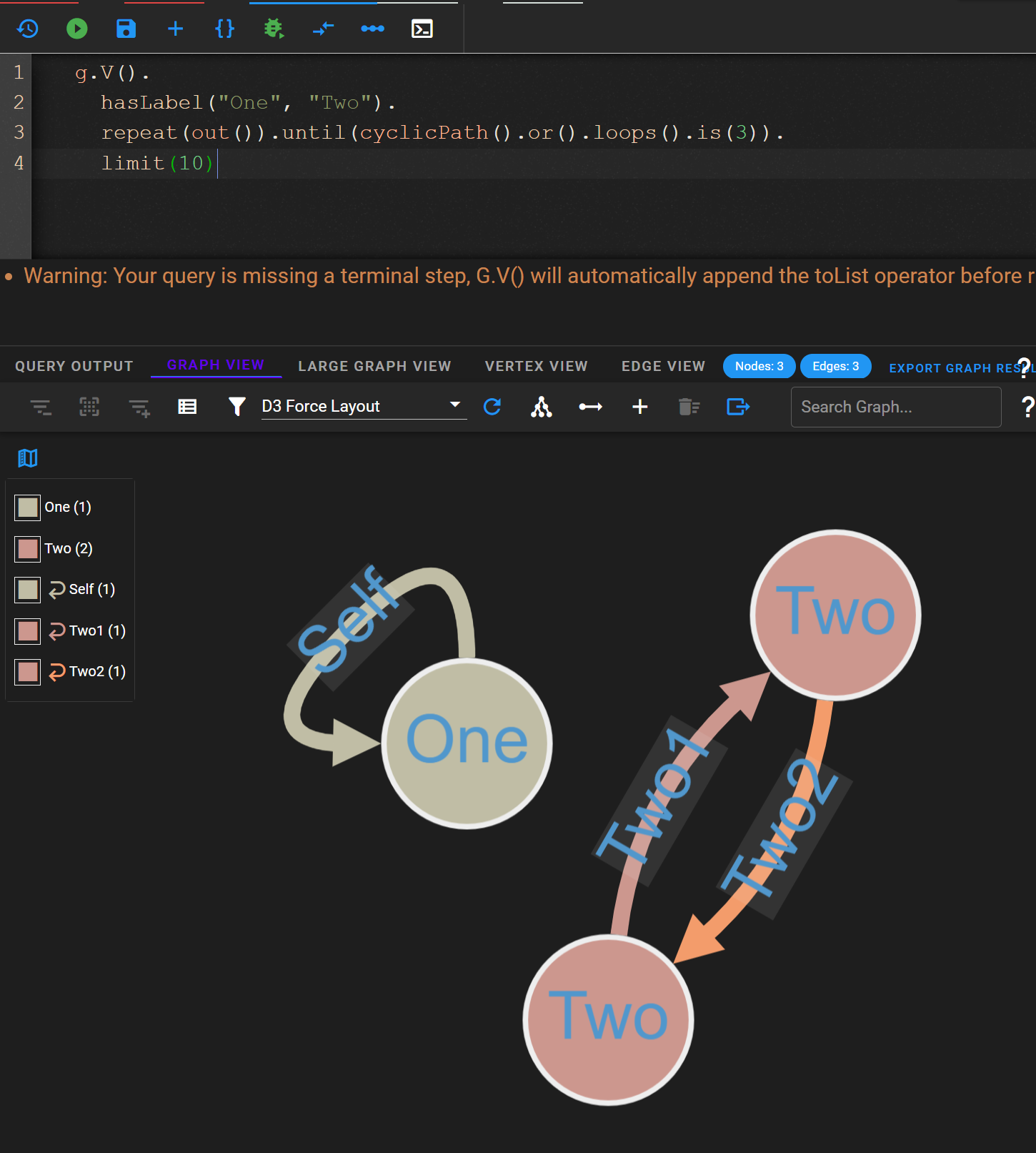Open the query history icon
Screen dimensions: 1036x1153
(28, 29)
